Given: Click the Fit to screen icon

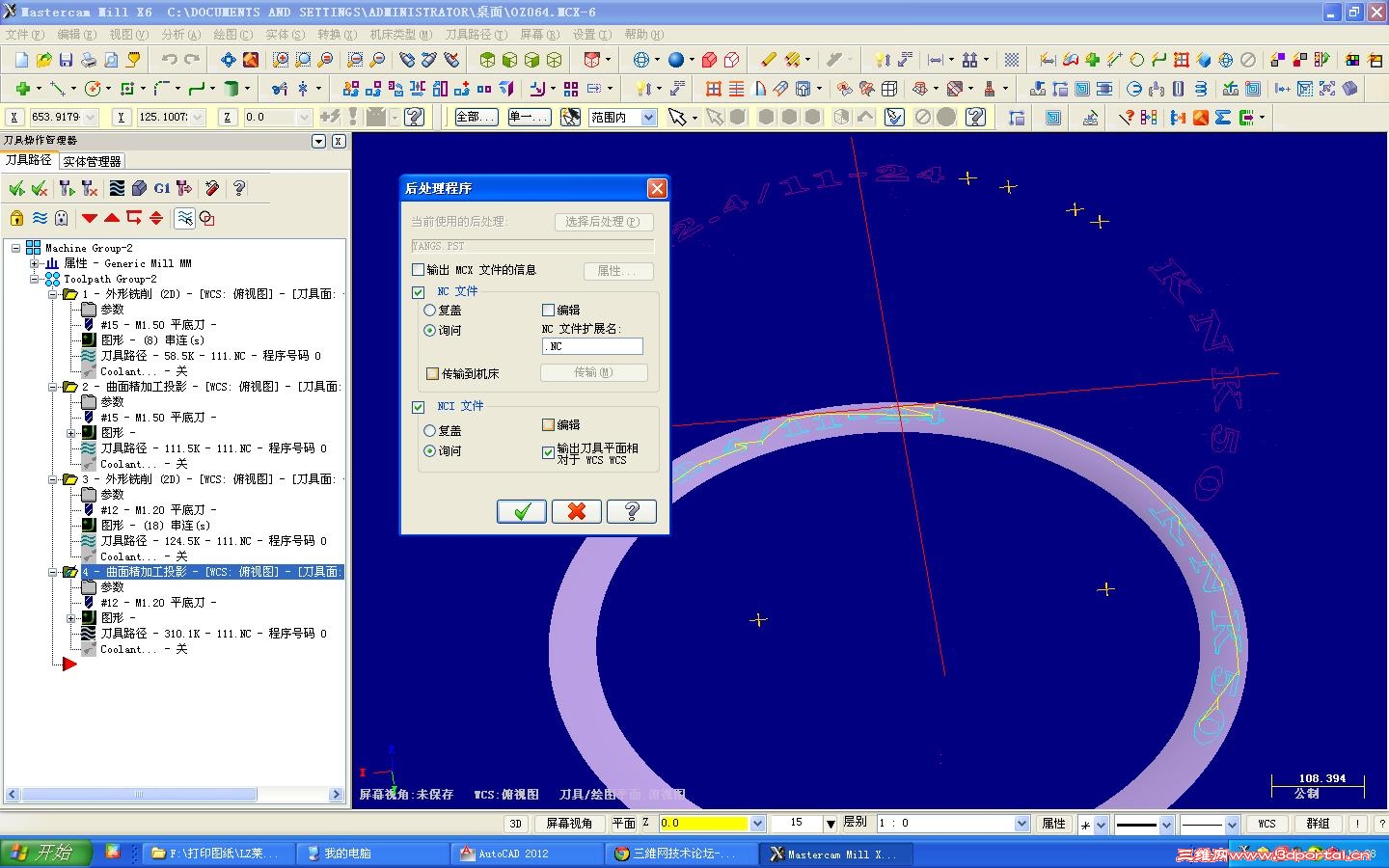Looking at the screenshot, I should tap(228, 60).
